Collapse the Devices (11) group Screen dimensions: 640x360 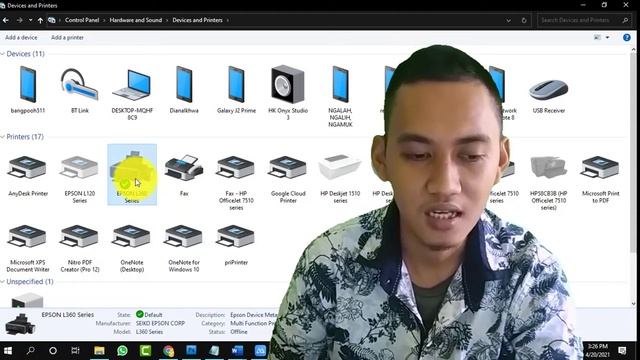click(x=3, y=54)
